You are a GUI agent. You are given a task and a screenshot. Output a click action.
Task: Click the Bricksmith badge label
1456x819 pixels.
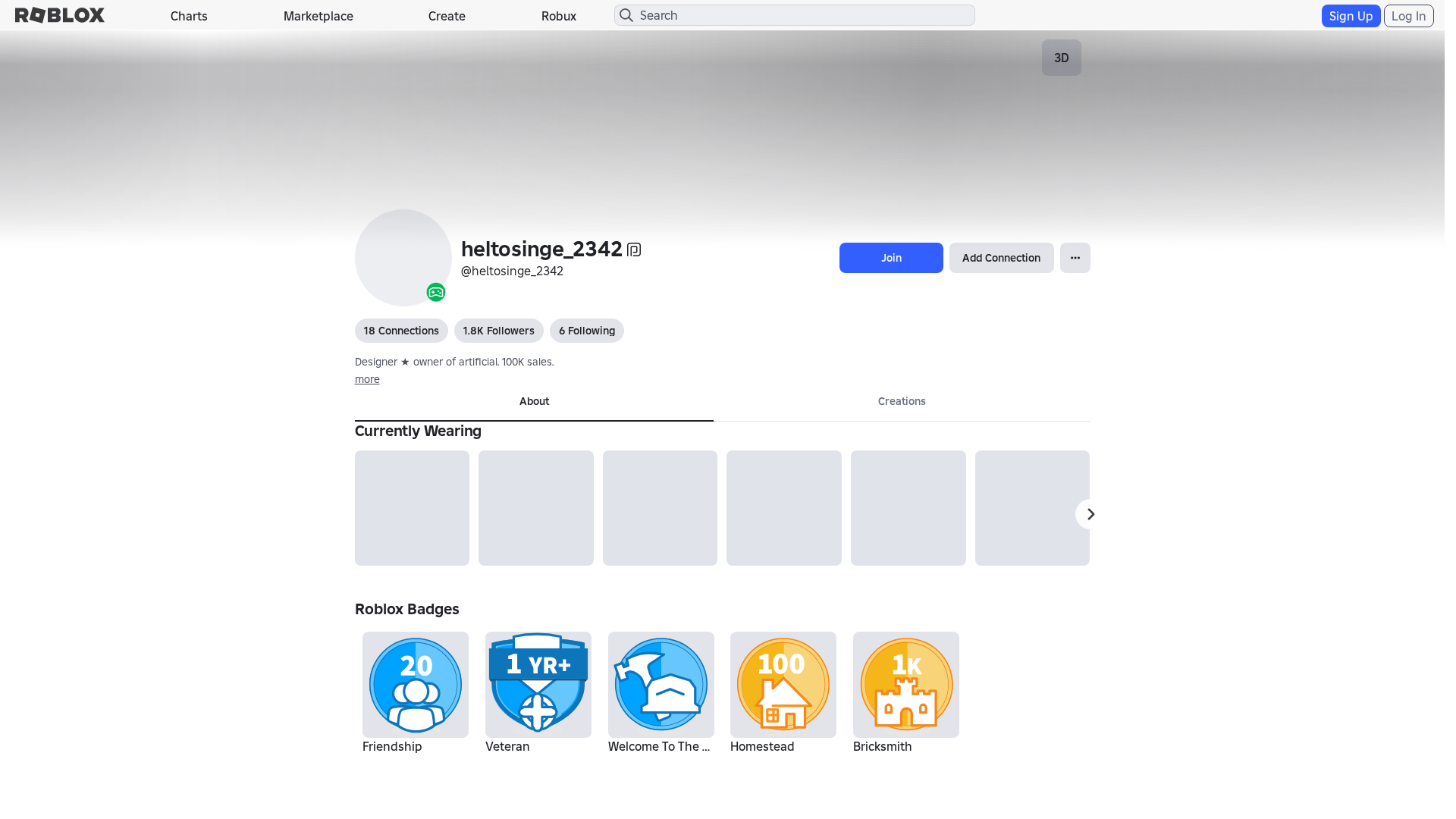pyautogui.click(x=882, y=746)
